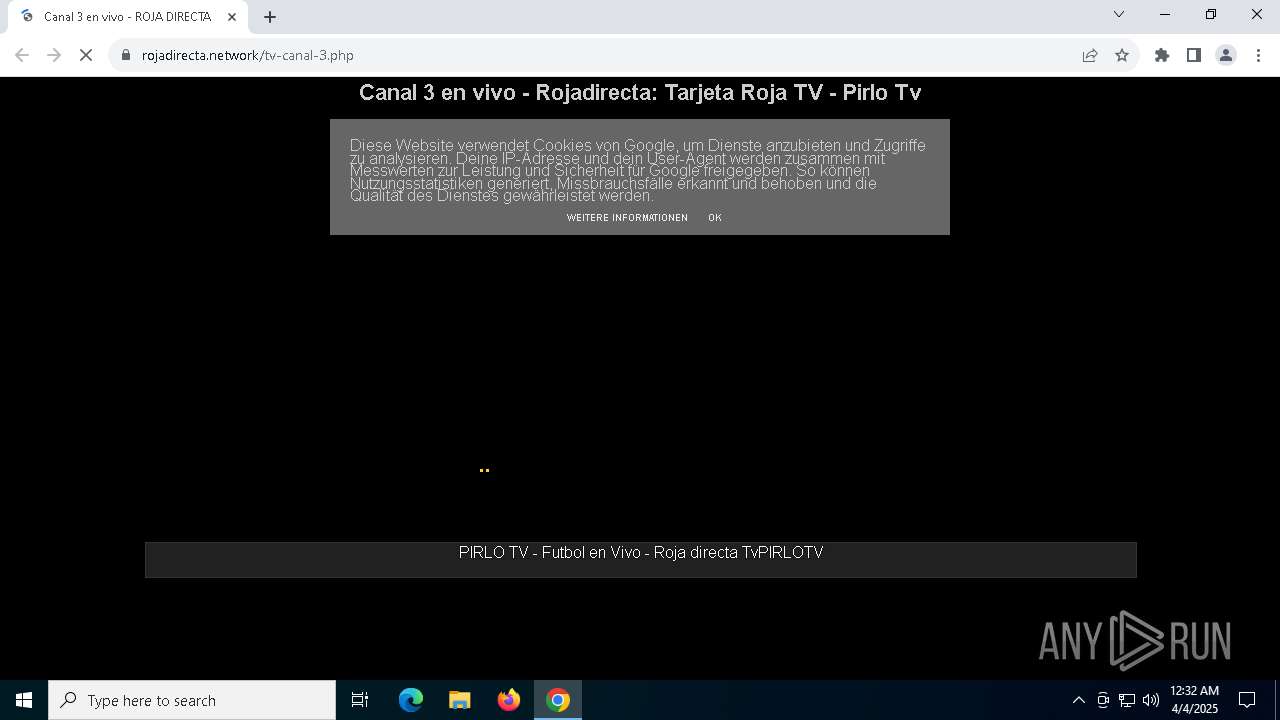Select the Canal 3 en vivo - ROJA DIRECTA tab
The height and width of the screenshot is (720, 1280).
pos(128,16)
